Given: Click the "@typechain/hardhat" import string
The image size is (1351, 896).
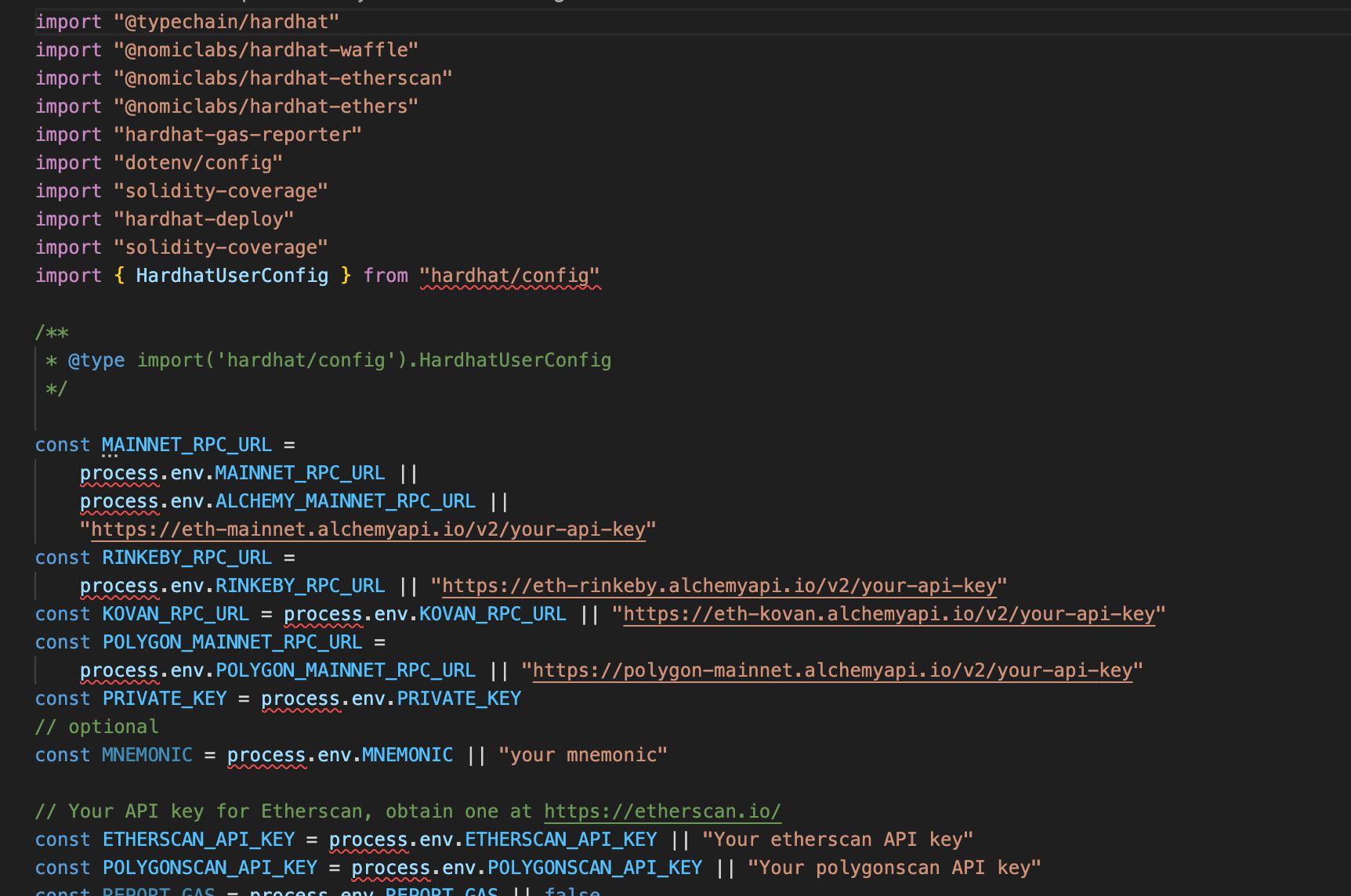Looking at the screenshot, I should click(226, 22).
